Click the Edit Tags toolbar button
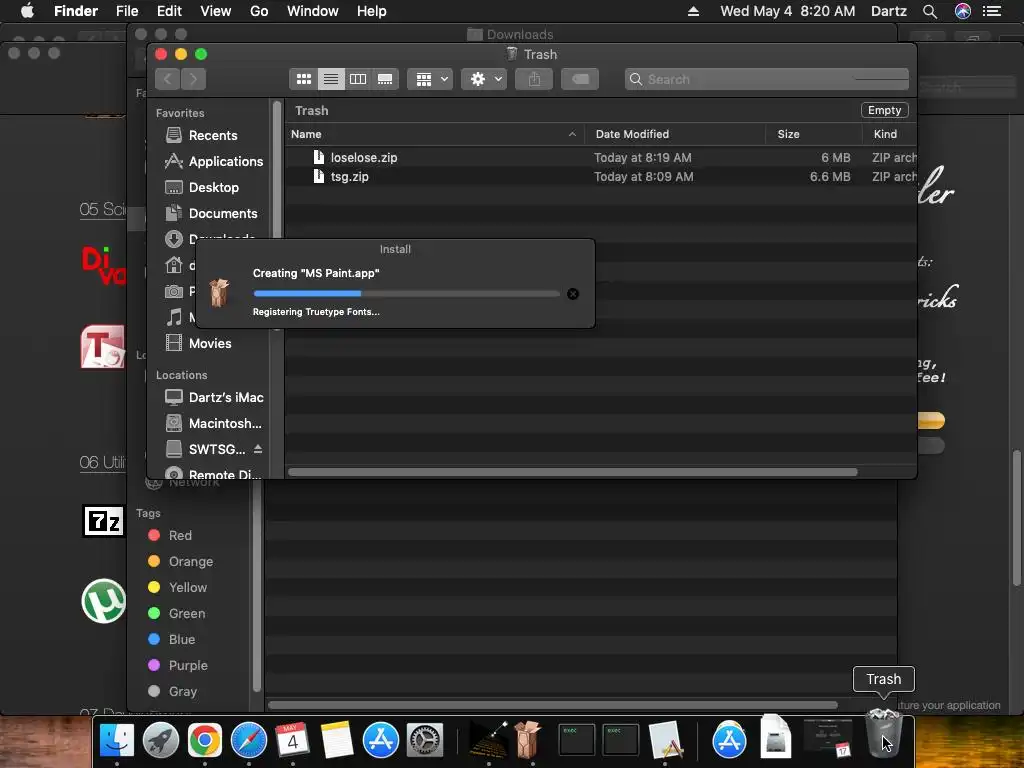The image size is (1024, 768). [580, 79]
